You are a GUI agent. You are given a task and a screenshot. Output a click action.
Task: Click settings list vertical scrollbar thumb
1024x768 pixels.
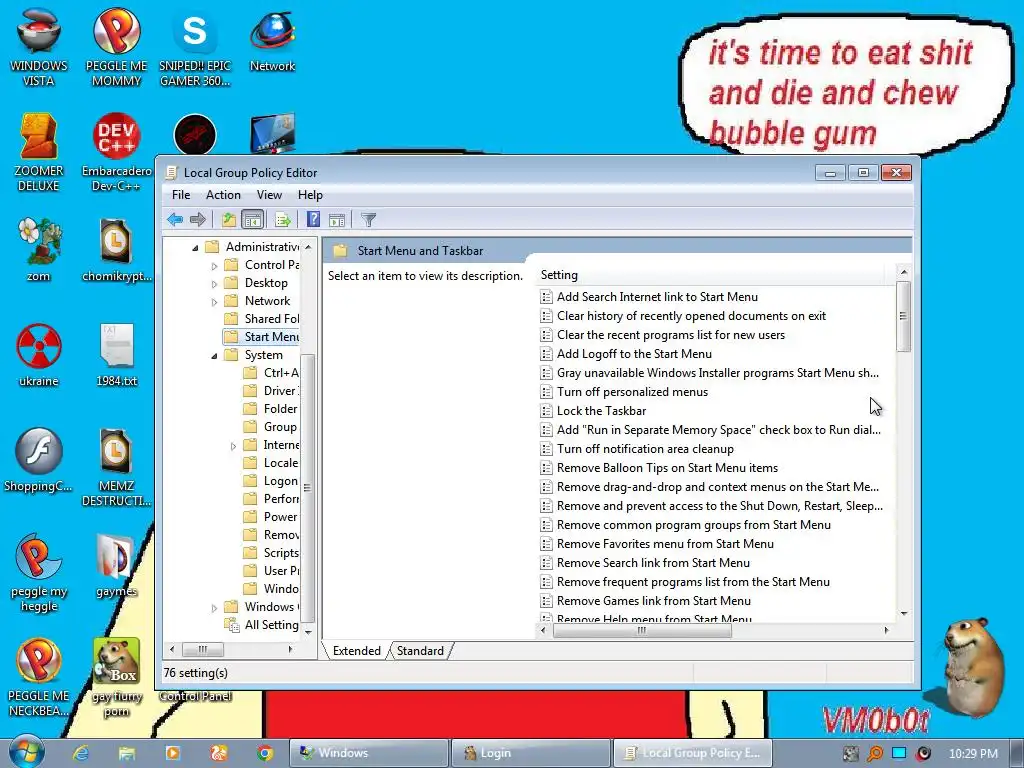(x=904, y=316)
